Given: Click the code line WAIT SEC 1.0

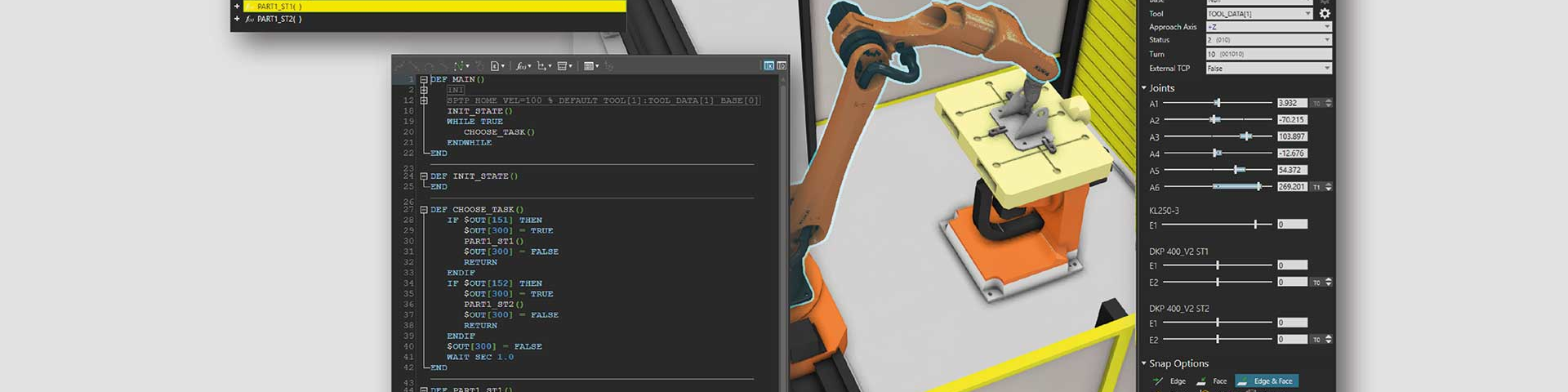Looking at the screenshot, I should coord(480,357).
